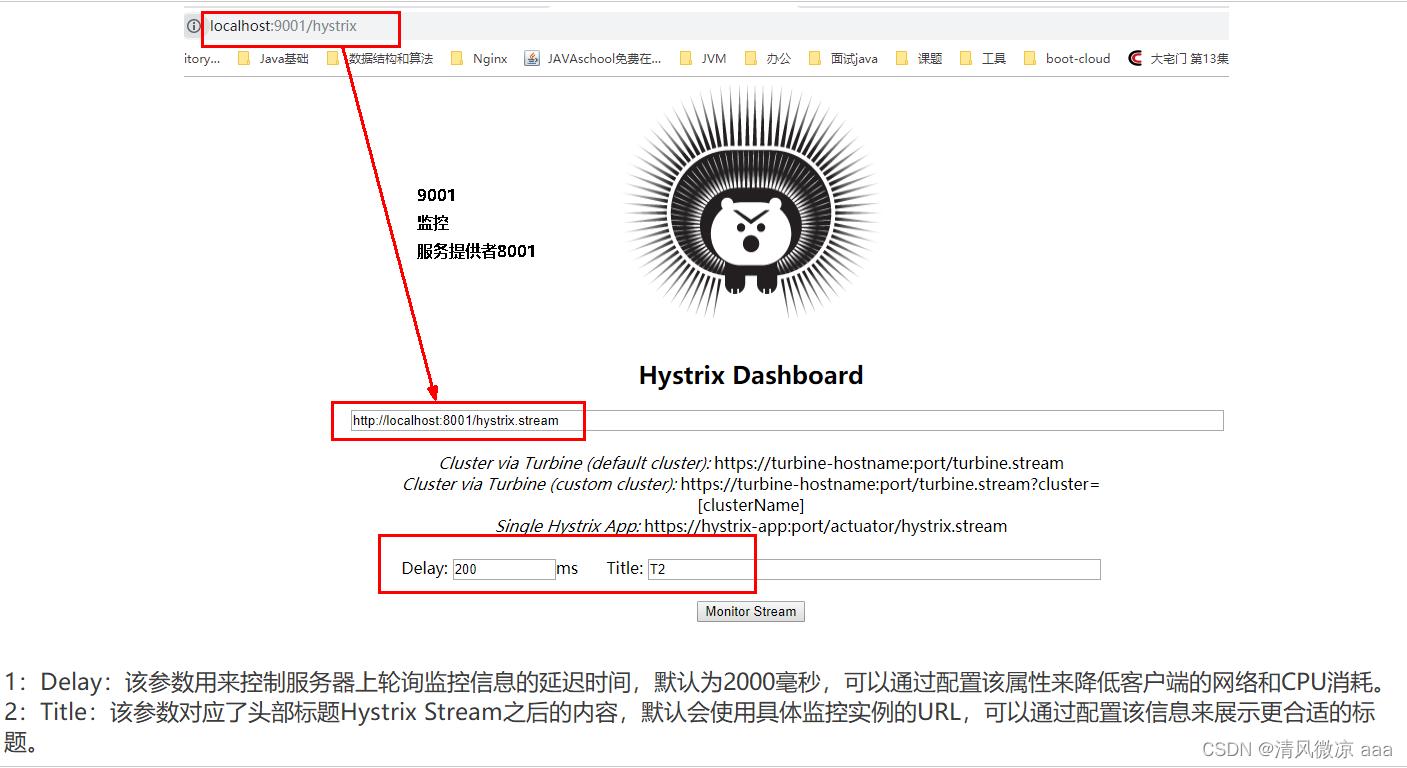The image size is (1407, 768).
Task: Click the 'Title:' label text
Action: pyautogui.click(x=625, y=568)
